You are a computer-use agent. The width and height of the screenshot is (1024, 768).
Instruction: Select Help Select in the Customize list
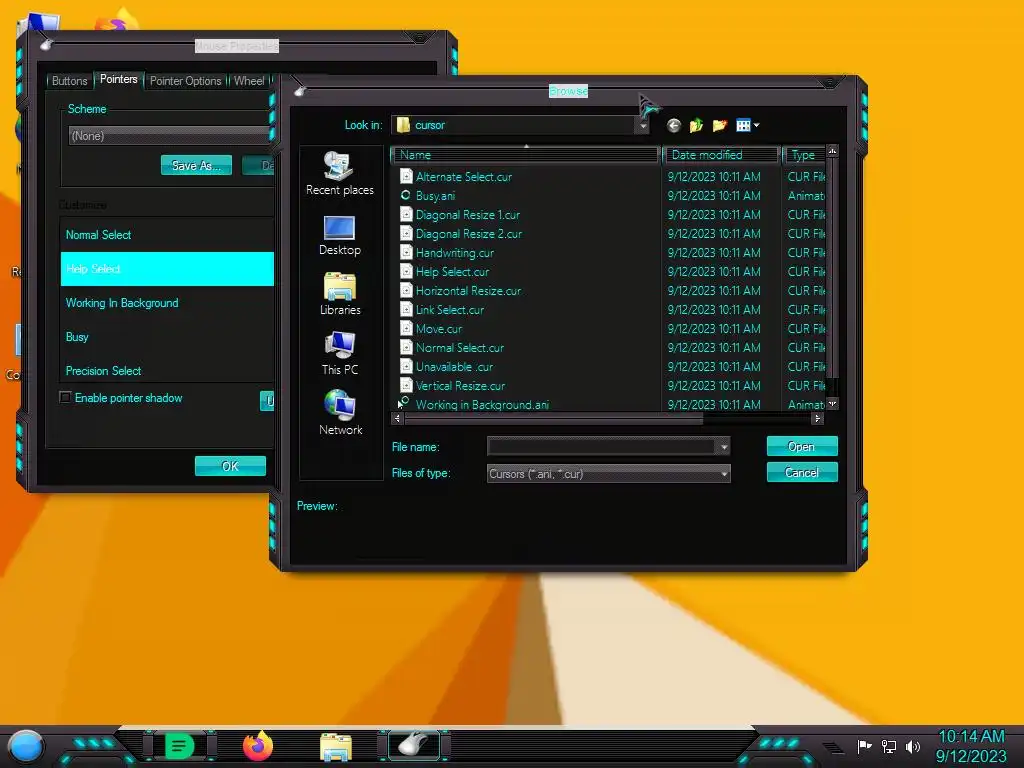[167, 269]
